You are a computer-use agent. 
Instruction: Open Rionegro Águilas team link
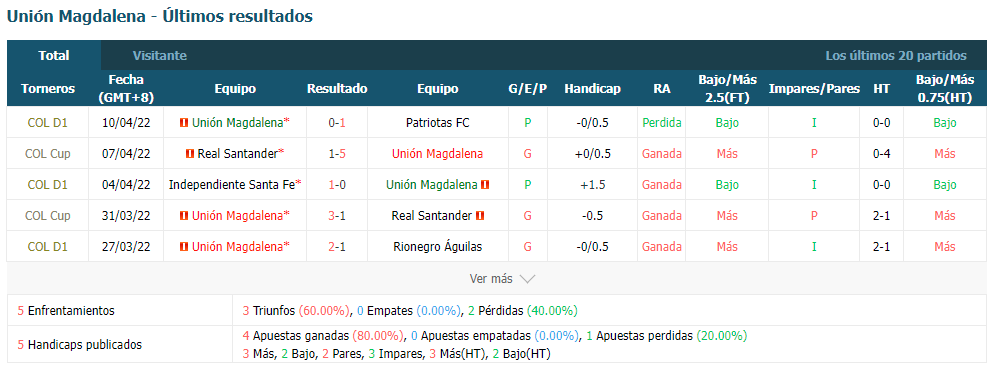click(x=438, y=247)
